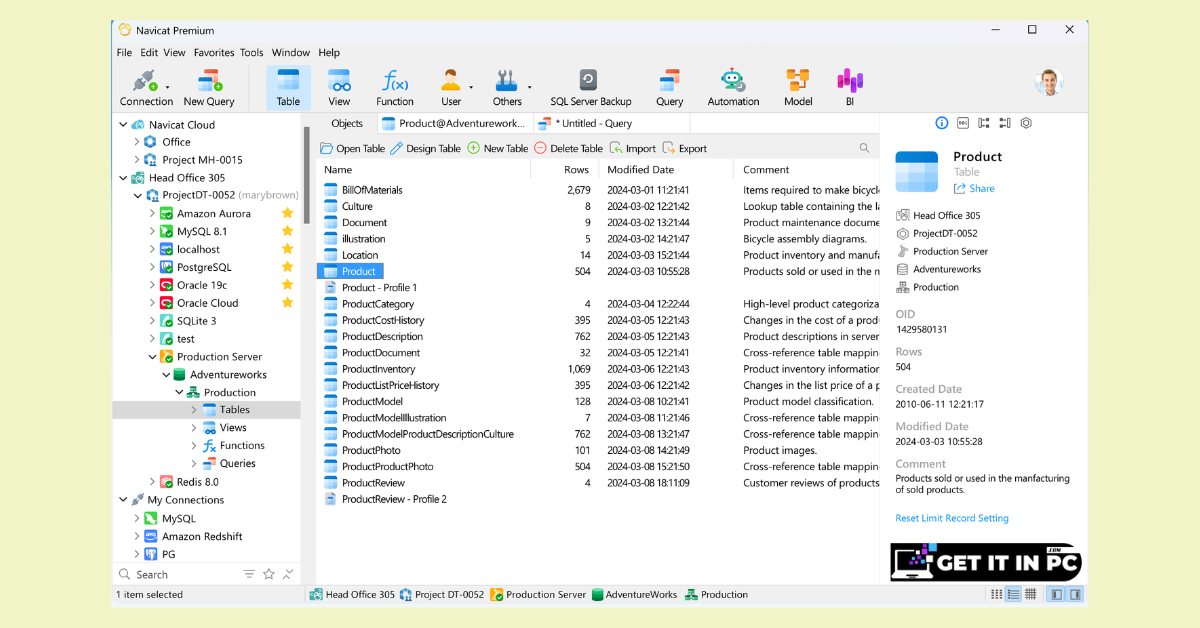Switch to the View objects toolbar button

[x=339, y=88]
